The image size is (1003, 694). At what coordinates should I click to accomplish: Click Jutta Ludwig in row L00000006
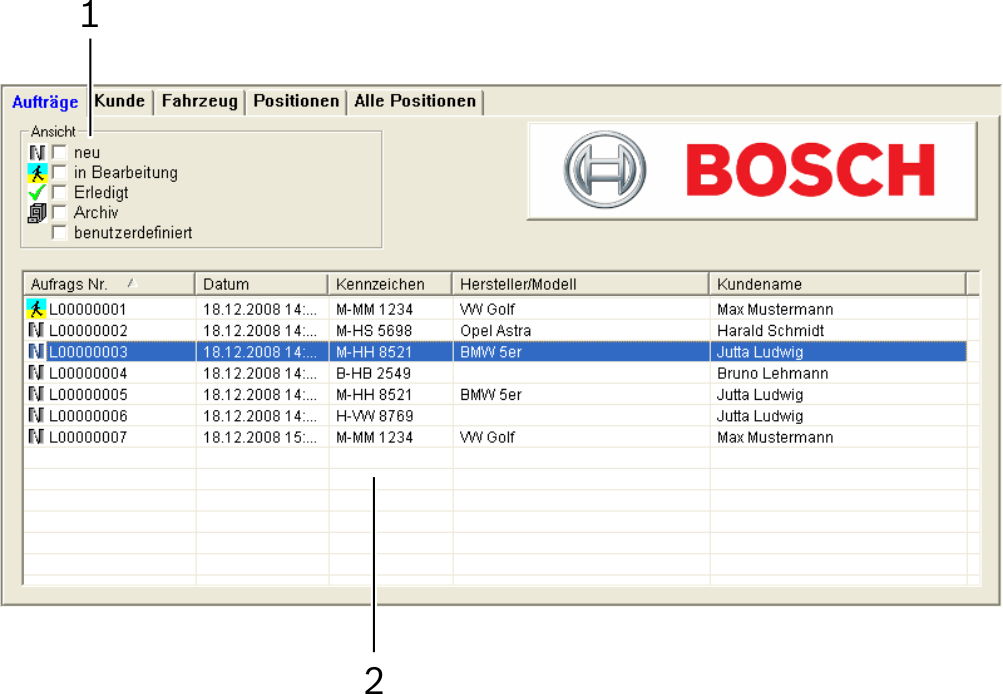coord(760,416)
